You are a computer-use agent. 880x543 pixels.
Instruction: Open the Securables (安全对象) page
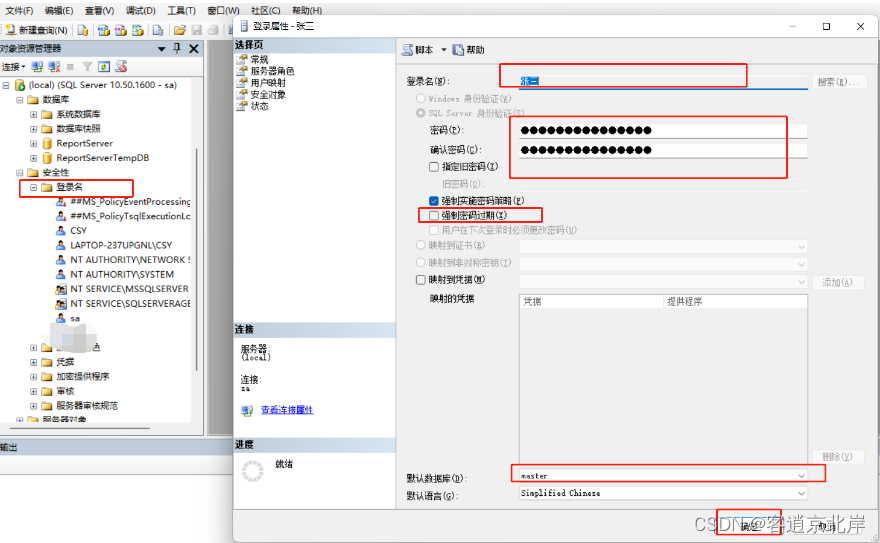point(268,94)
